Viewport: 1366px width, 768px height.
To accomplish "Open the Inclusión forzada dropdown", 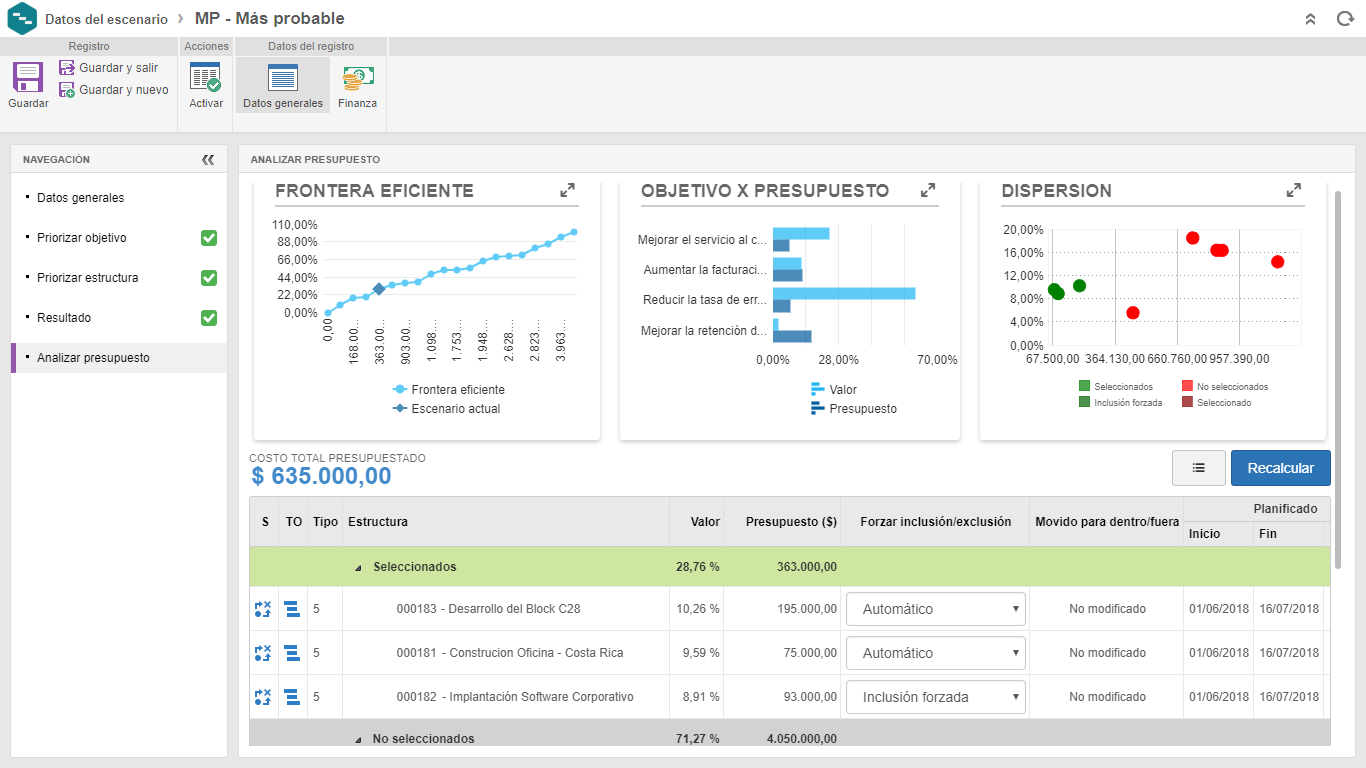I will [x=935, y=697].
